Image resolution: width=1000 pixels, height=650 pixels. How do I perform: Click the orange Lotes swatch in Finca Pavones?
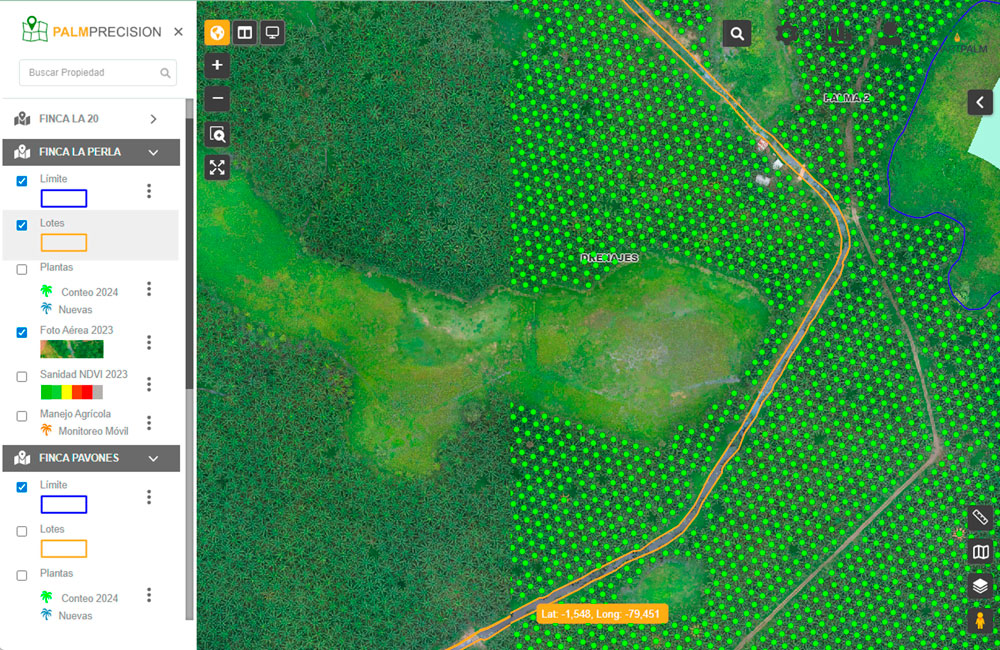tap(63, 548)
